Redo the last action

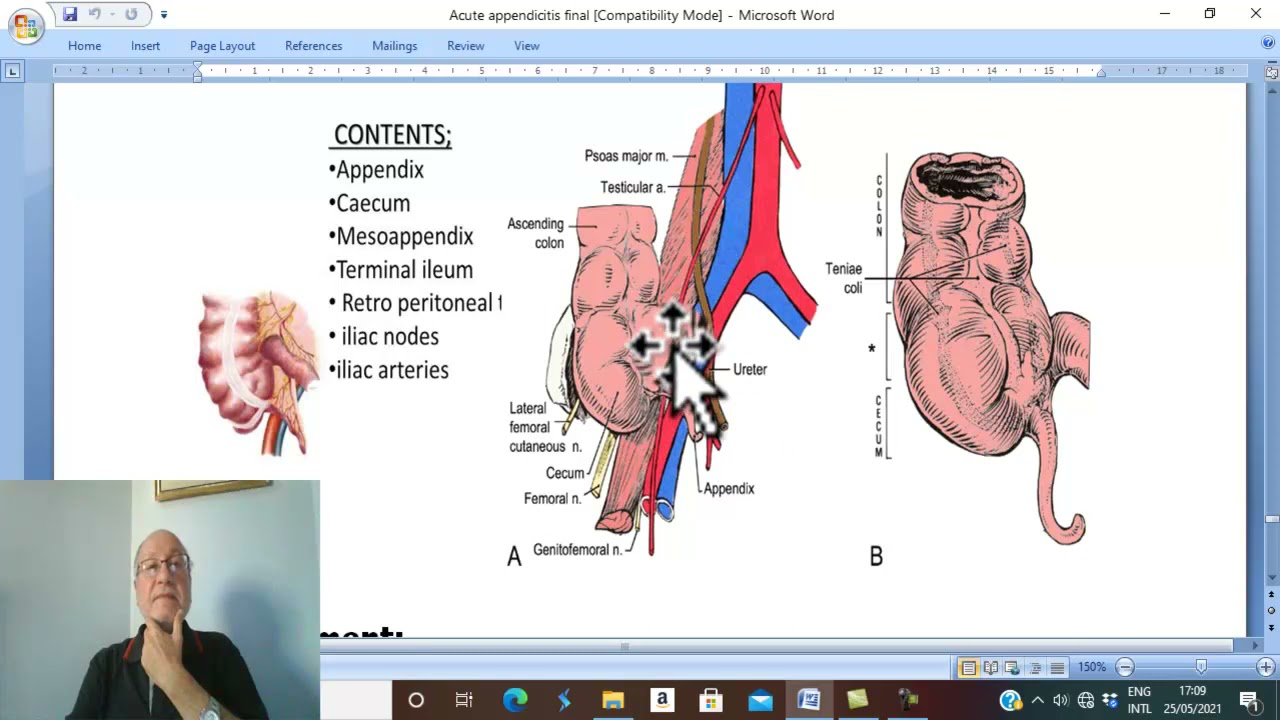pos(131,14)
